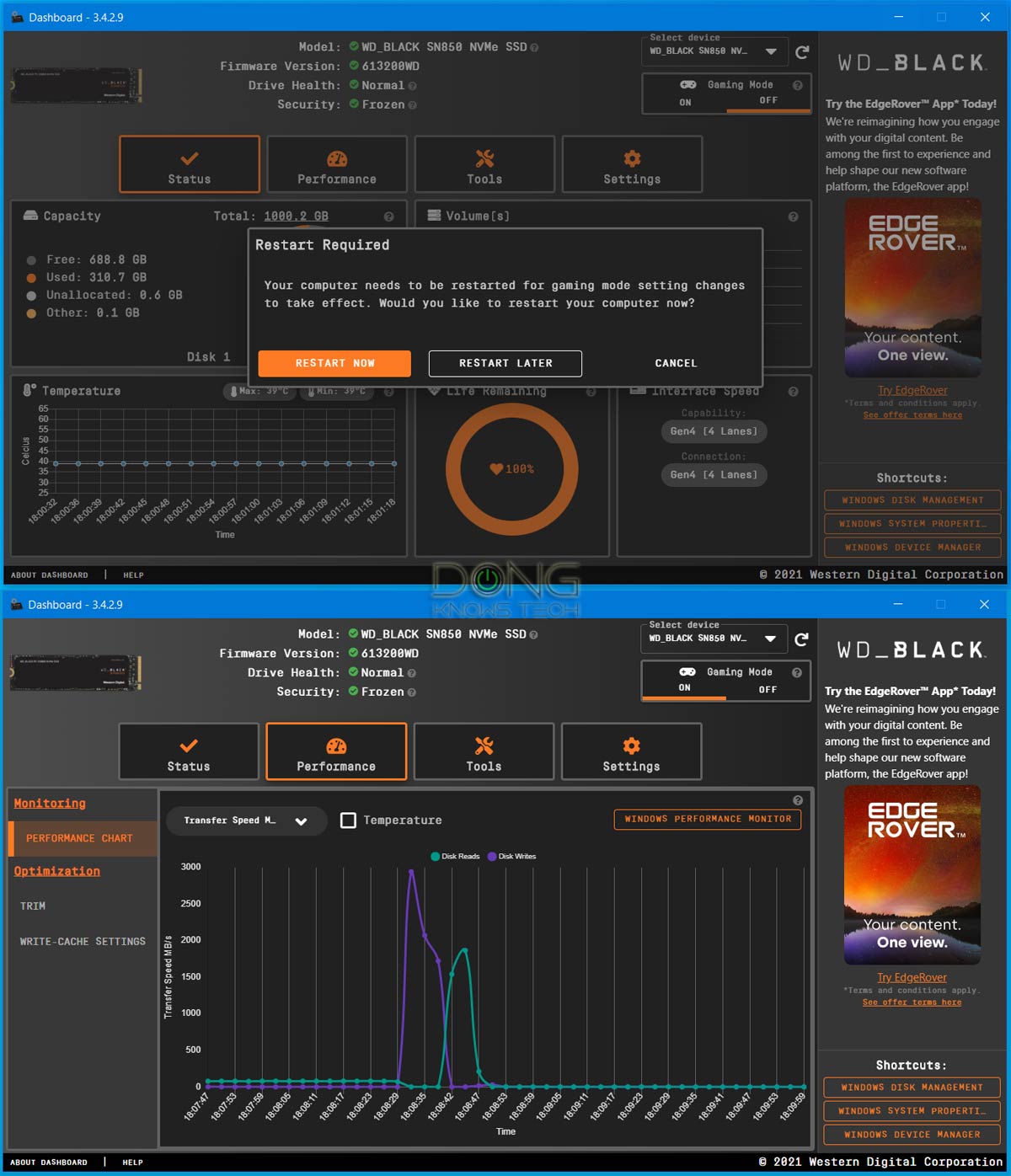This screenshot has height=1176, width=1011.
Task: Switch to Status tab in Performance chart window
Action: click(x=189, y=752)
